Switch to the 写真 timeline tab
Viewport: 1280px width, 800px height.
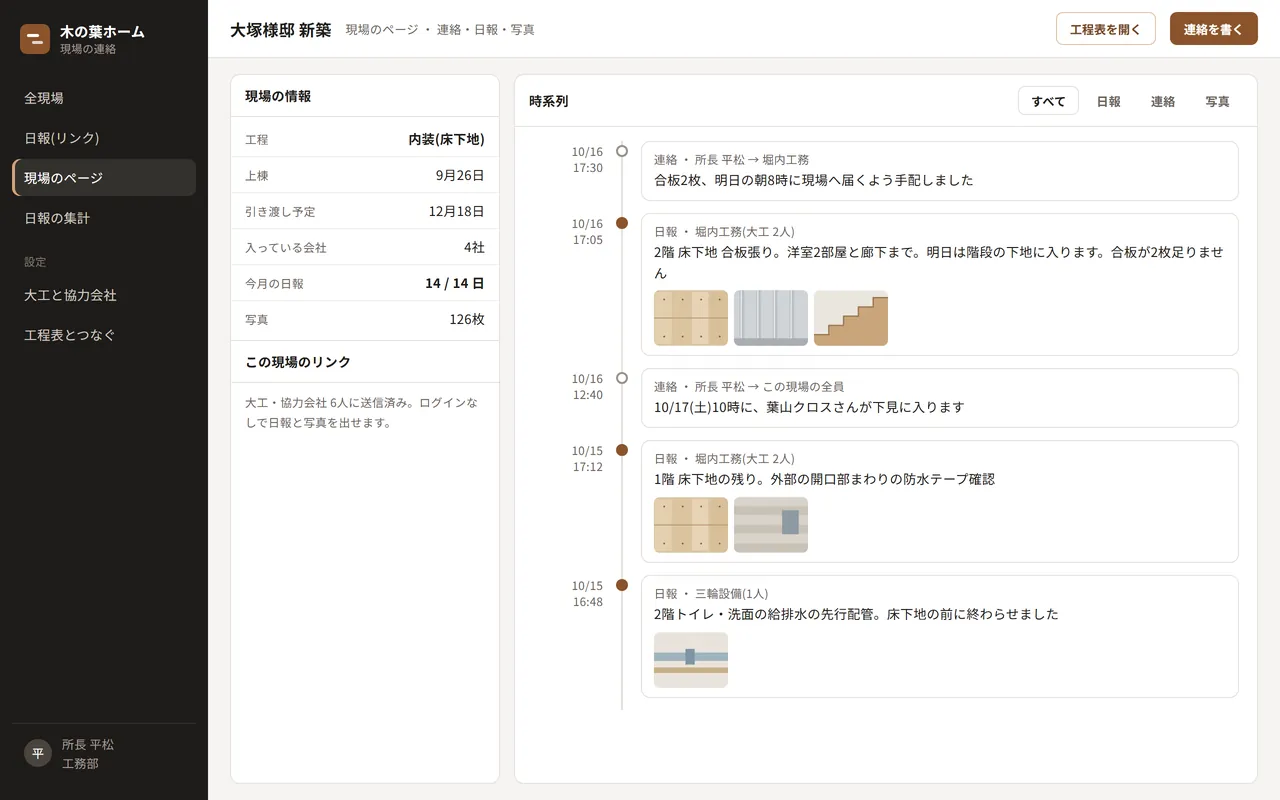coord(1217,101)
